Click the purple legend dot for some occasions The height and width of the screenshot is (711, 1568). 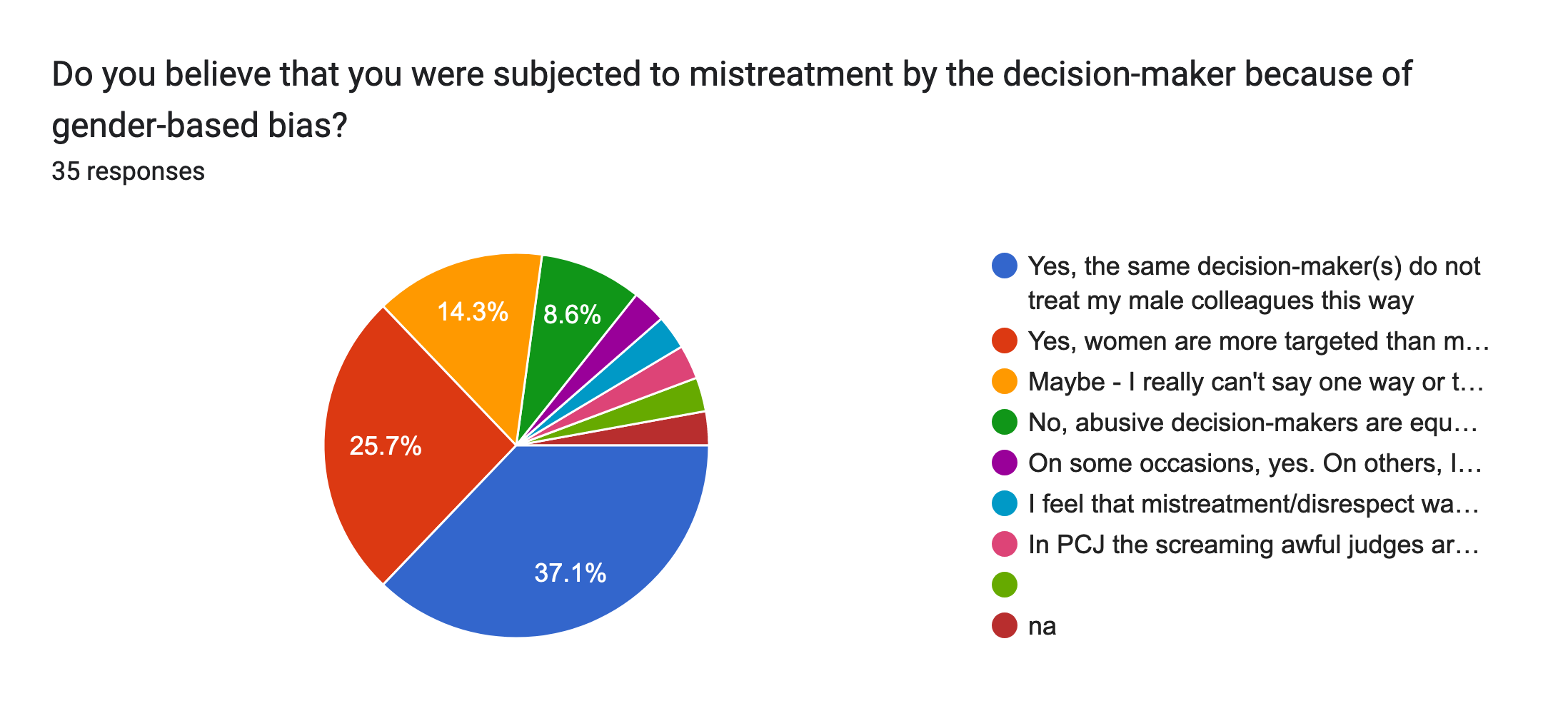(x=1005, y=463)
